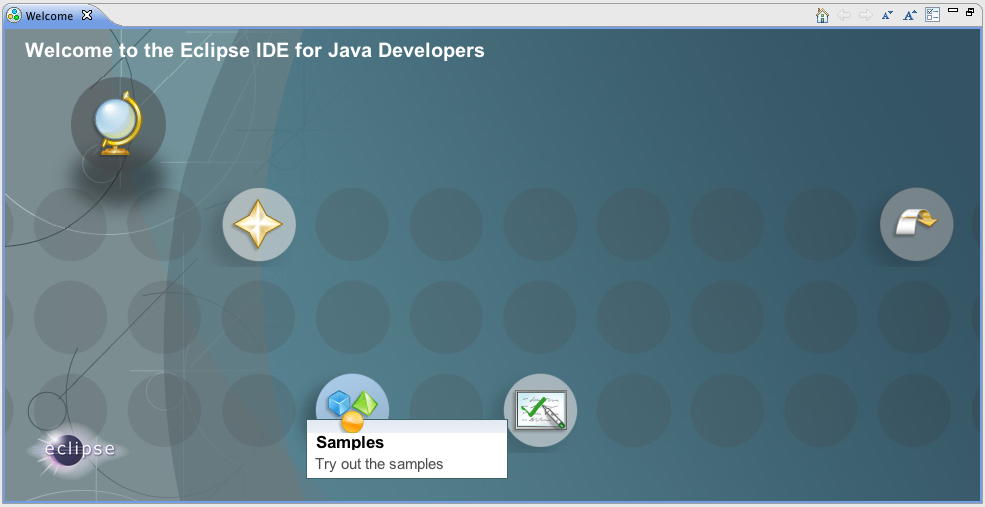The height and width of the screenshot is (507, 985).
Task: Click the "Samples" tooltip title
Action: [350, 442]
